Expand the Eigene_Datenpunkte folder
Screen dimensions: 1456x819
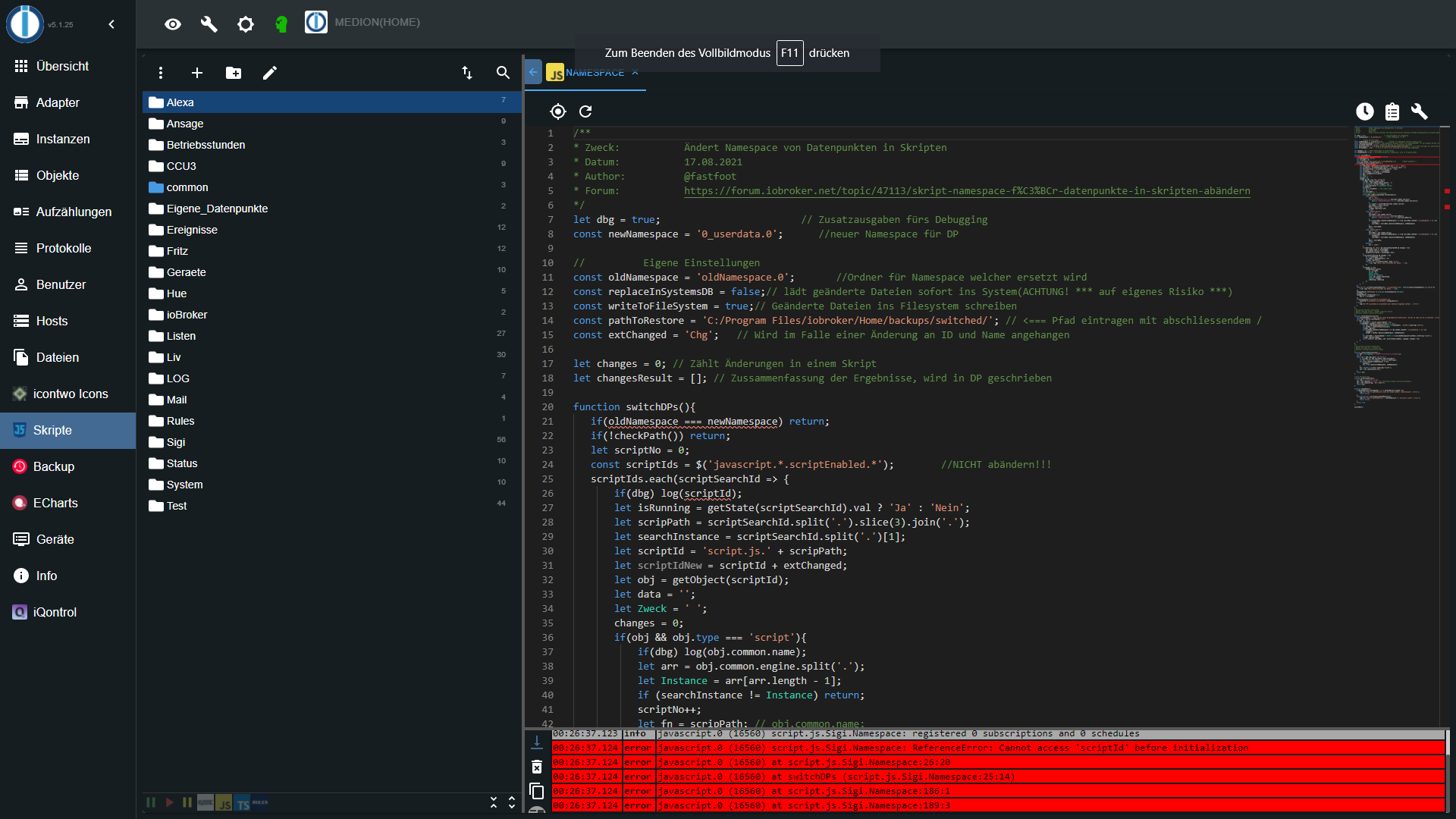331,209
